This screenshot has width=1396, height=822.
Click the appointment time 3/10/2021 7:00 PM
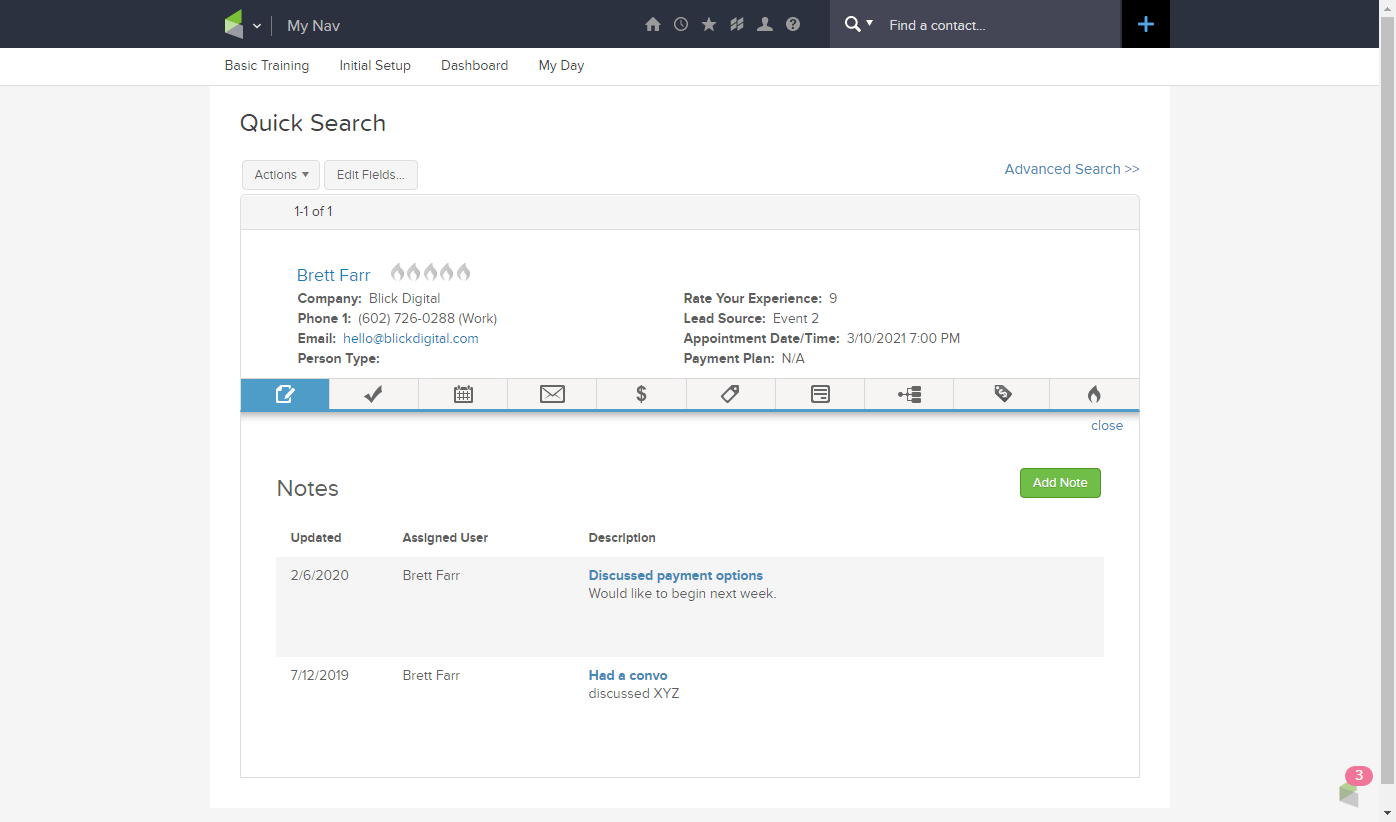903,339
